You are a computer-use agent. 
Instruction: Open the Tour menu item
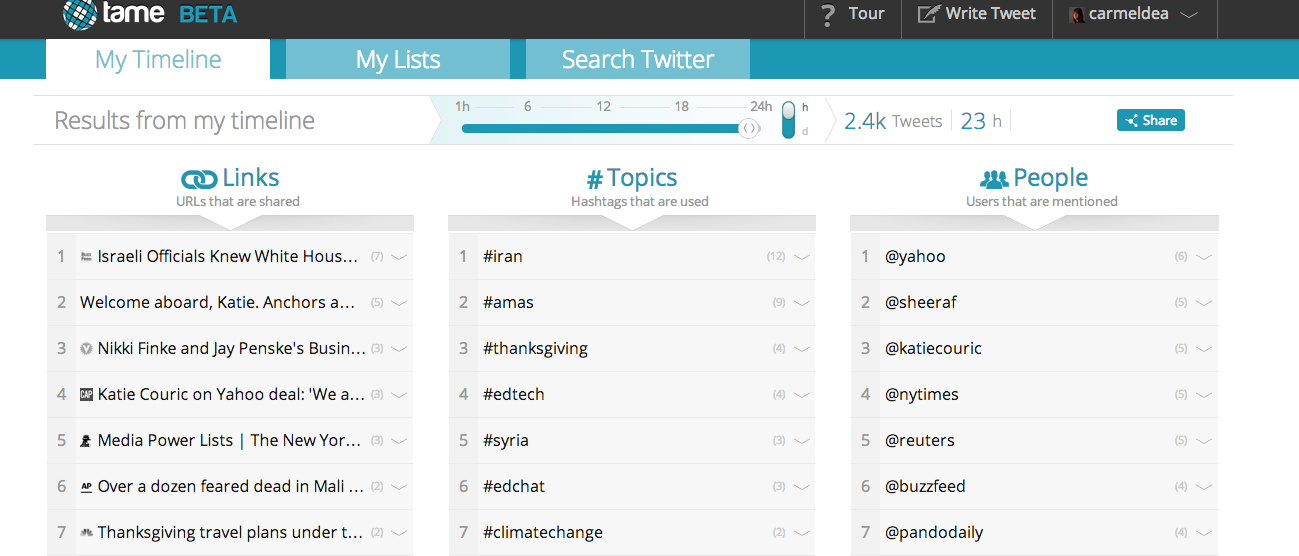[x=853, y=15]
